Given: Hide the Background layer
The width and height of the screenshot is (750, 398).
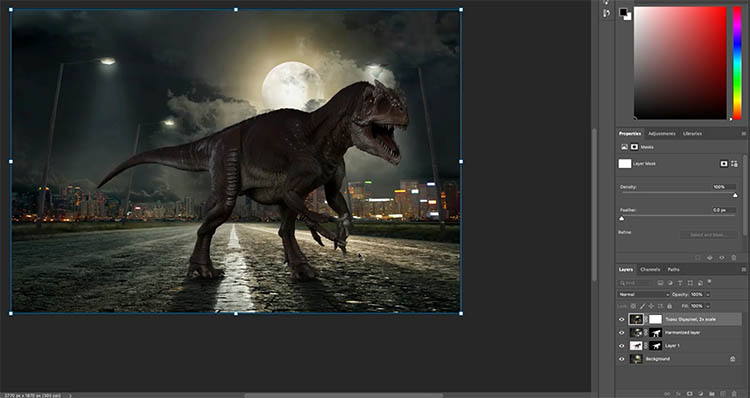Looking at the screenshot, I should 622,359.
